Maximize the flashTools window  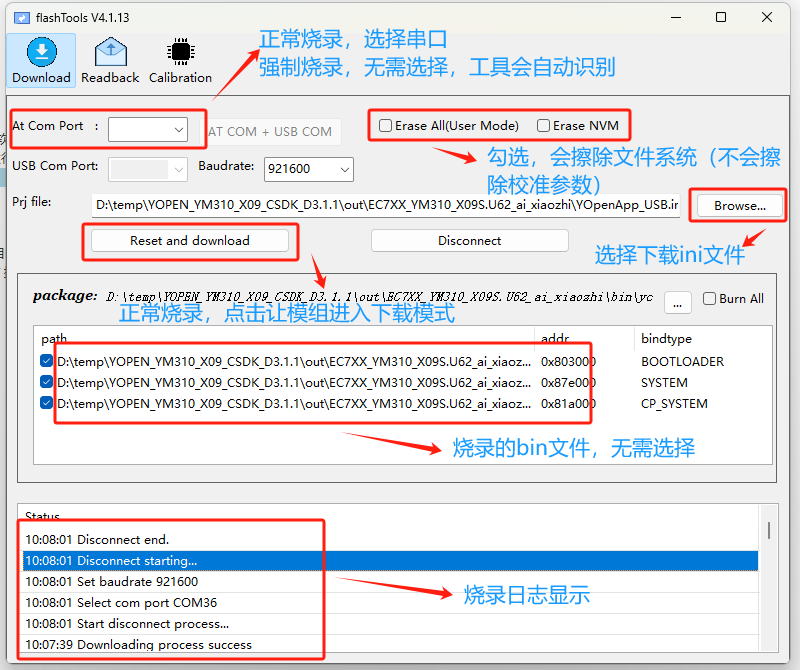point(721,17)
